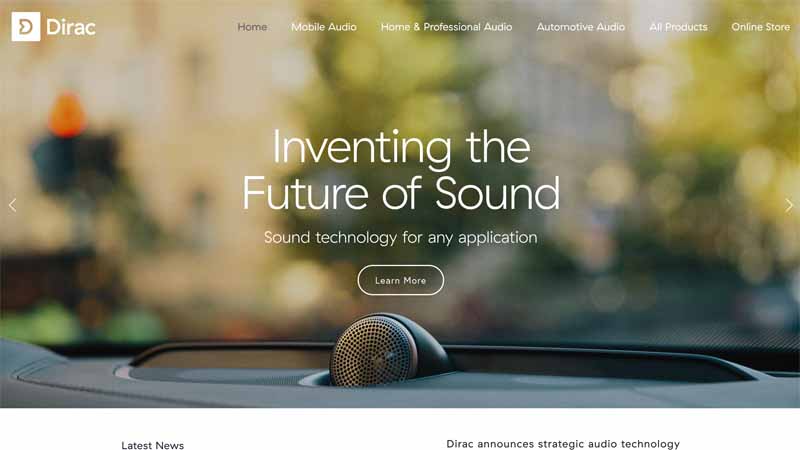This screenshot has width=800, height=450.
Task: Click the square Dirac D logo icon
Action: tap(26, 27)
